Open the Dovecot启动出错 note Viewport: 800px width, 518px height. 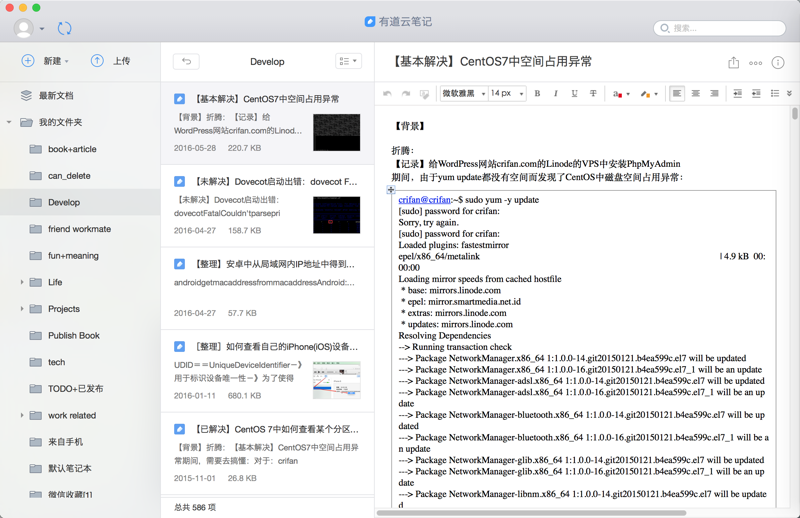pos(267,206)
